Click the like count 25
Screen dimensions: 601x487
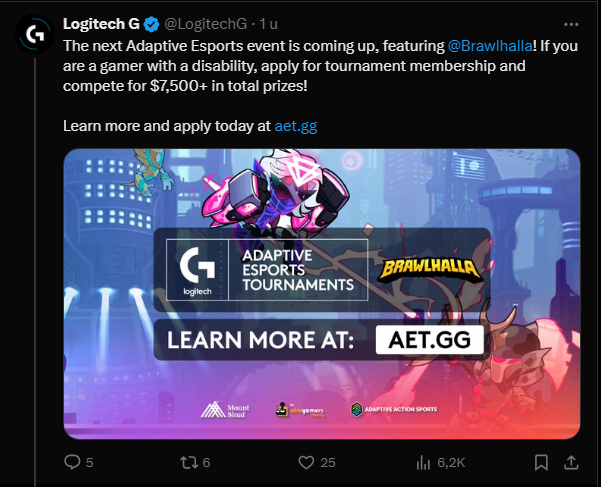(328, 463)
